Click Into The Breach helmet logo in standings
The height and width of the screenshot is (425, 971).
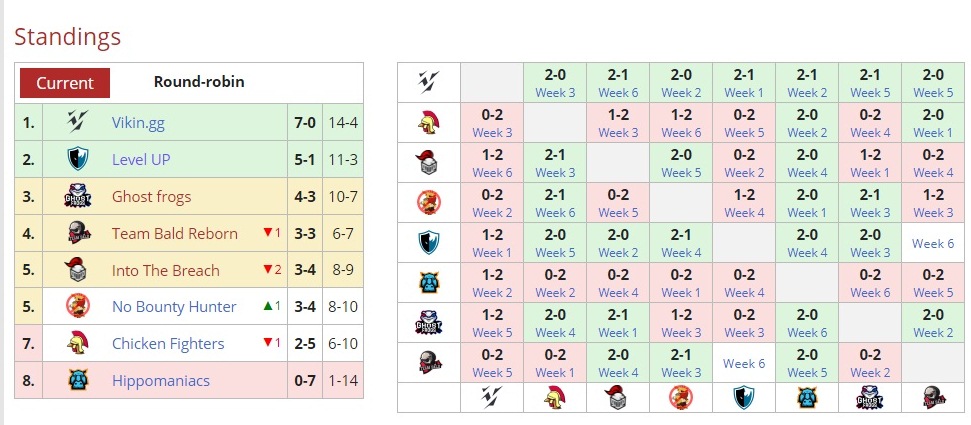[77, 270]
